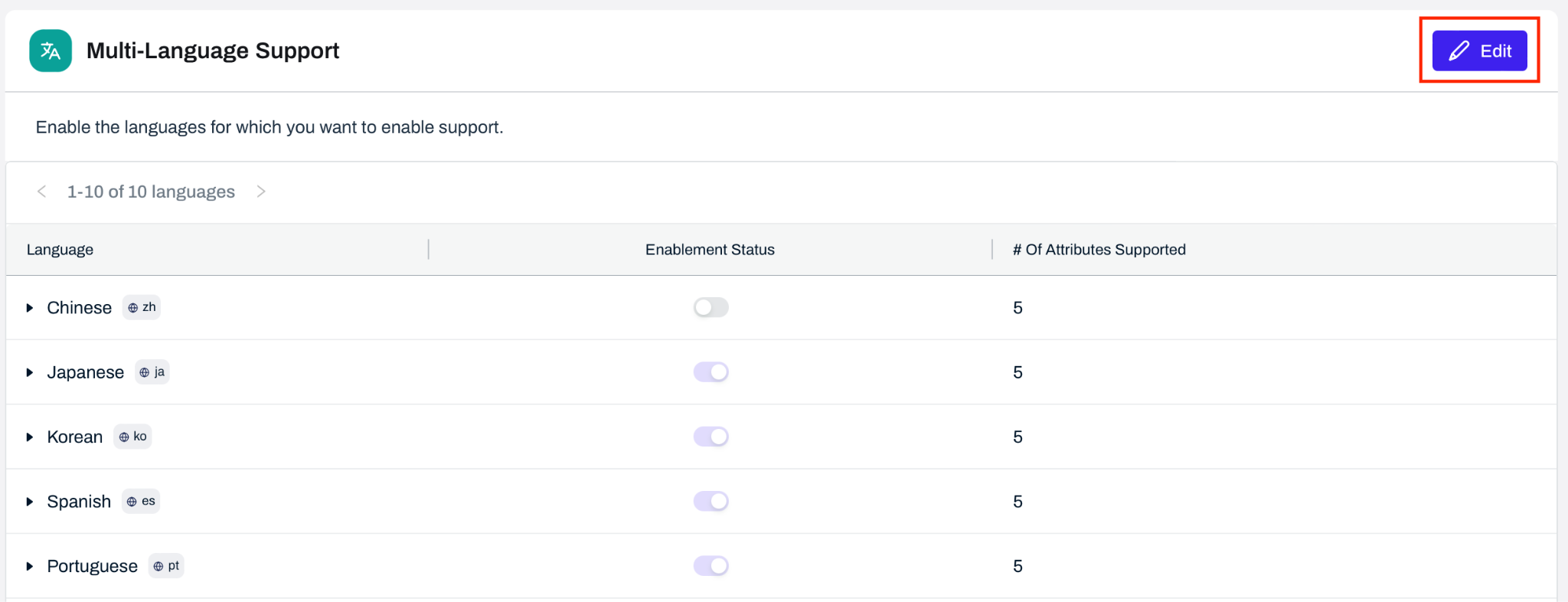Expand the Spanish row disclosure triangle

click(x=30, y=502)
